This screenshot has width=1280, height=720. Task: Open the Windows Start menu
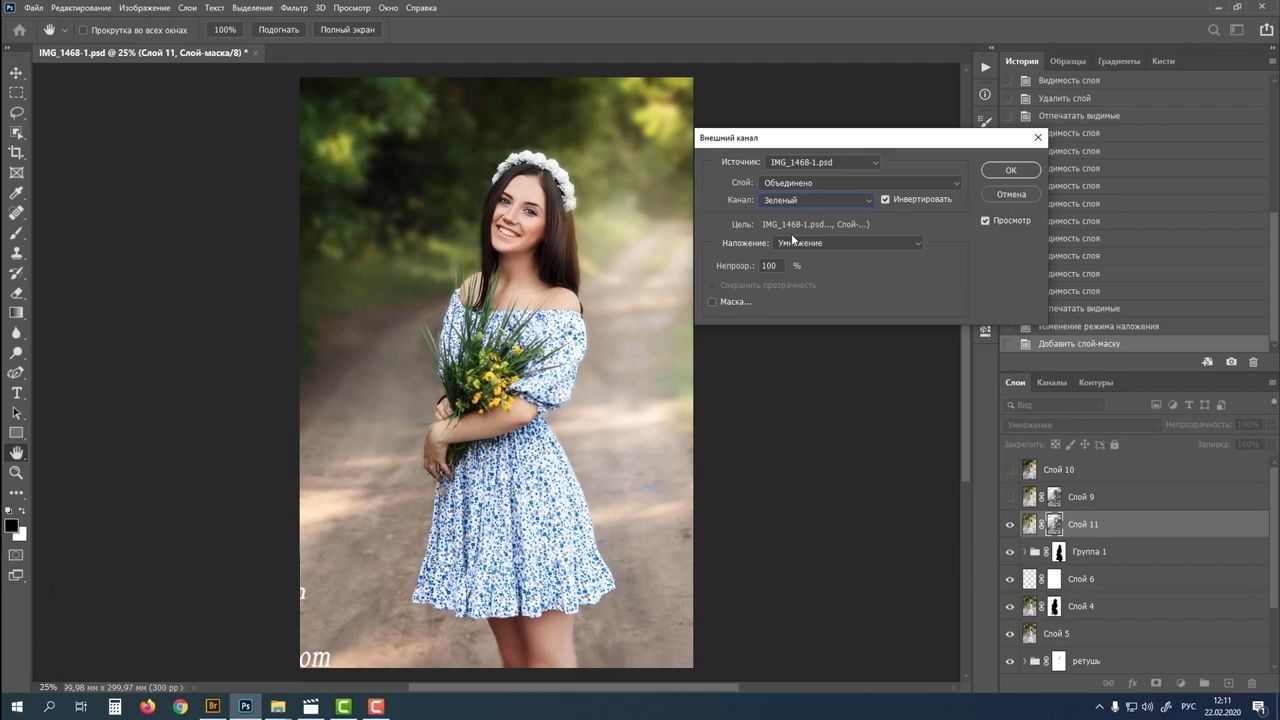coord(16,707)
